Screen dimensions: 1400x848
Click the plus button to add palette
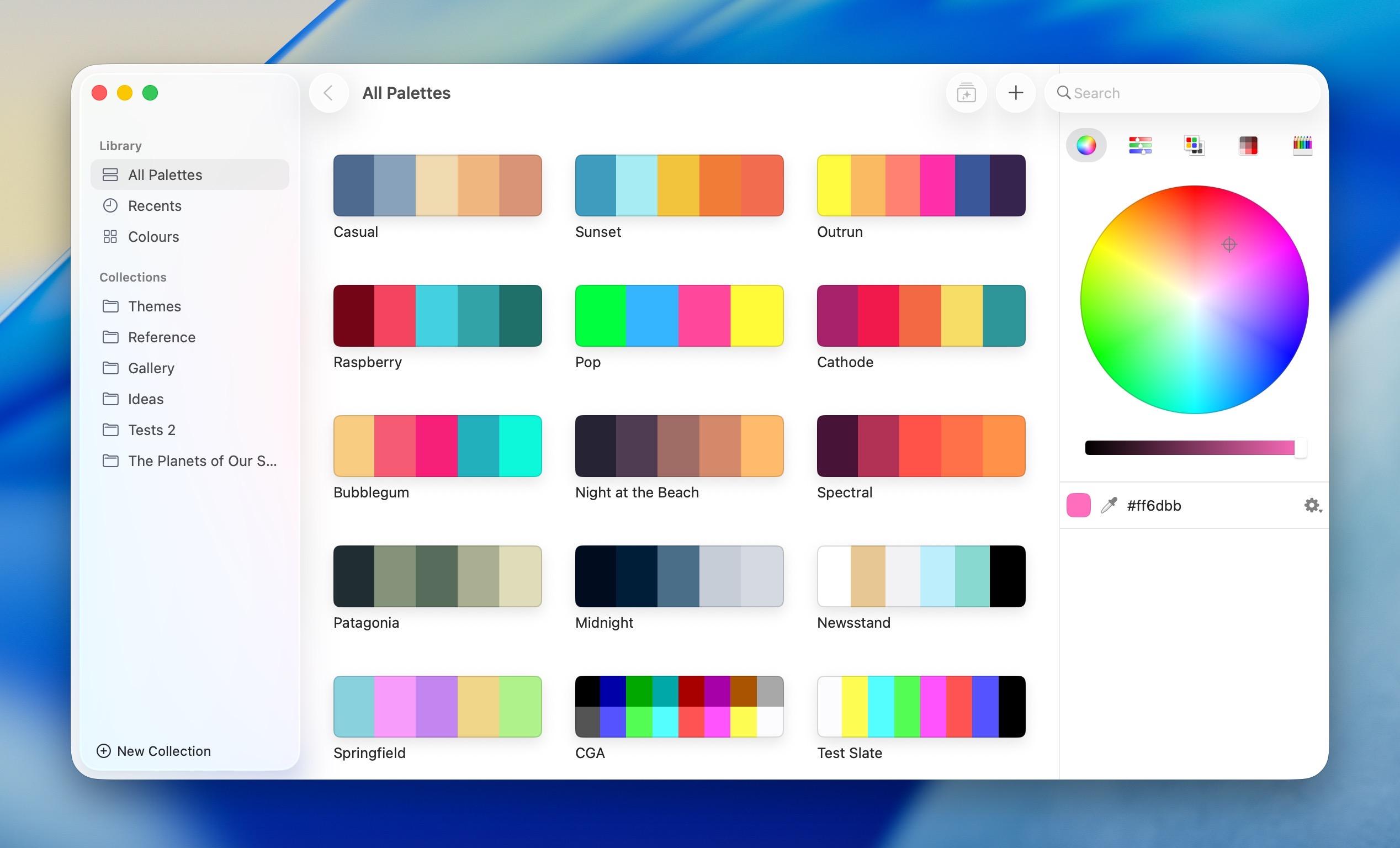click(x=1015, y=93)
